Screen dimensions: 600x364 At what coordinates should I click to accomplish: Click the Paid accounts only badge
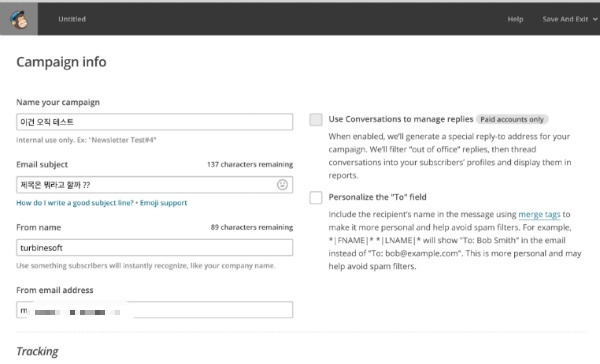click(x=512, y=119)
